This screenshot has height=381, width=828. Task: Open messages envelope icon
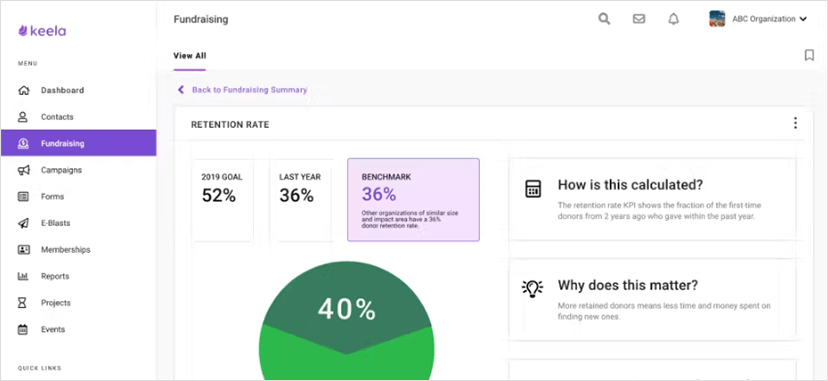(x=639, y=19)
